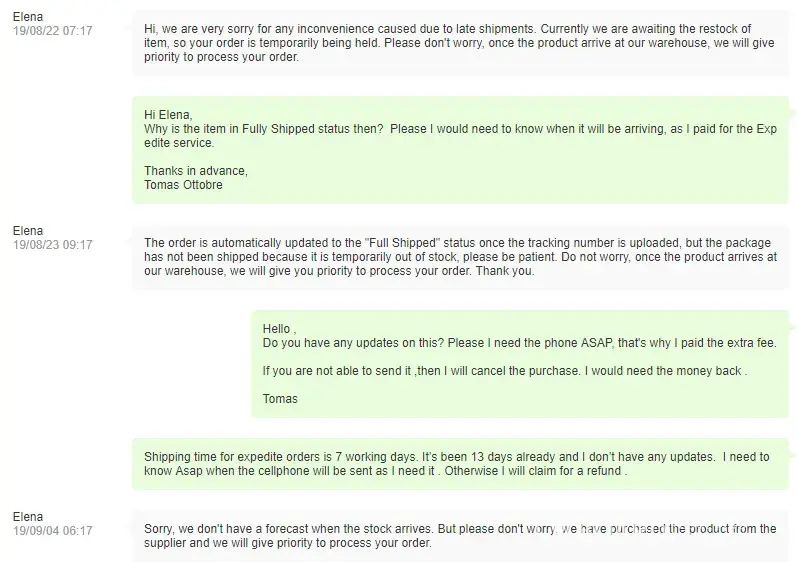797x562 pixels.
Task: Click the "Tomas Ottobre" signature
Action: 183,185
